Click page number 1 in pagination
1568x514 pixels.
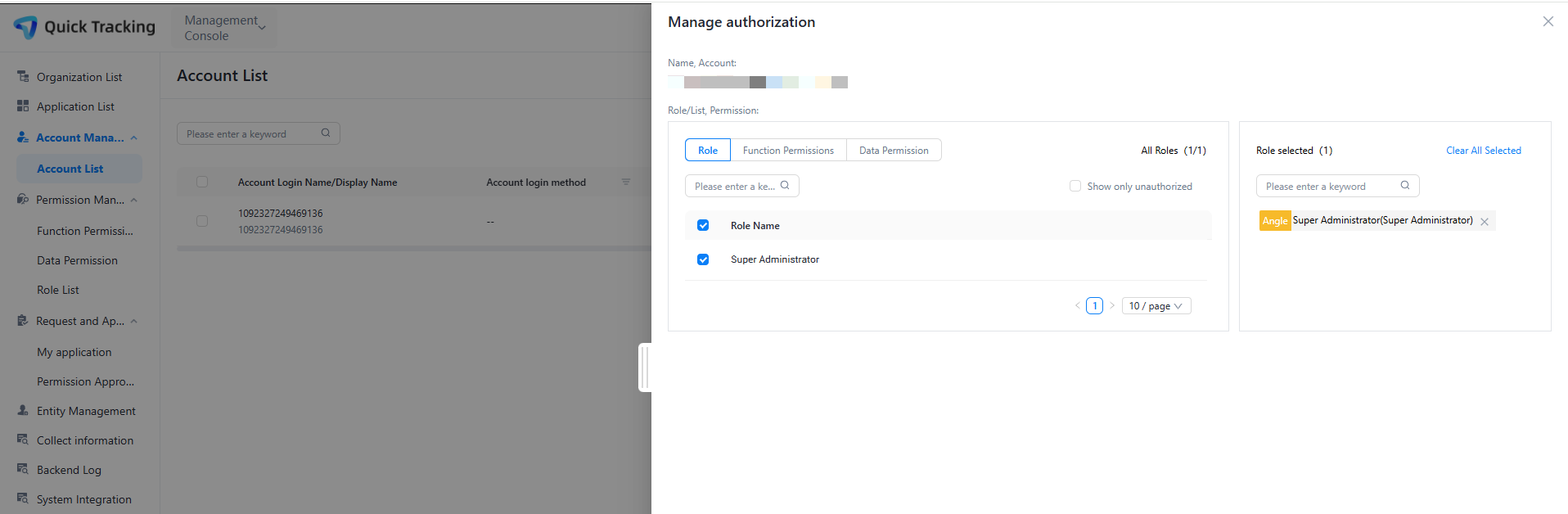(x=1094, y=305)
